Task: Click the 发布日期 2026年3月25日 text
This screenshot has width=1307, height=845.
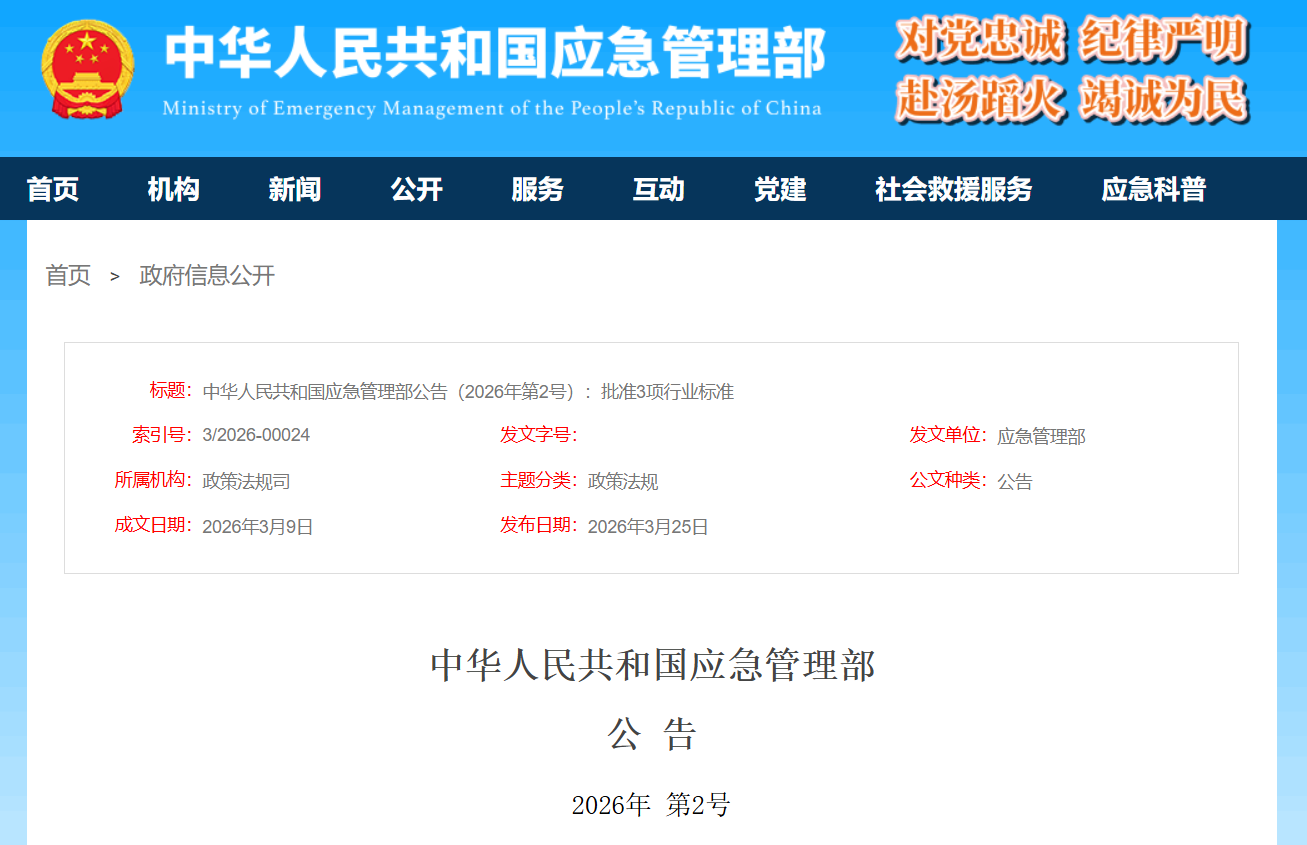Action: coord(646,526)
